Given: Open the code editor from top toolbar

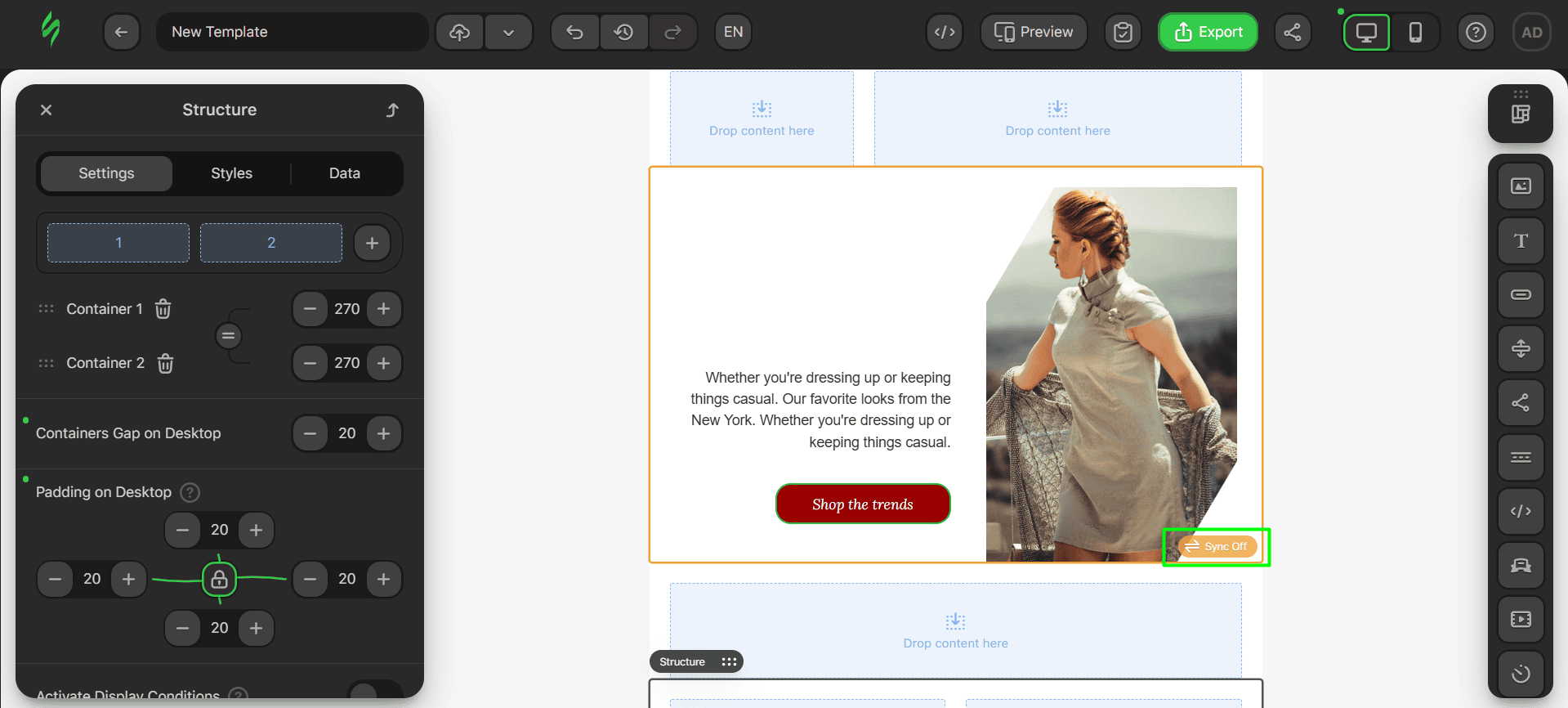Looking at the screenshot, I should (945, 32).
